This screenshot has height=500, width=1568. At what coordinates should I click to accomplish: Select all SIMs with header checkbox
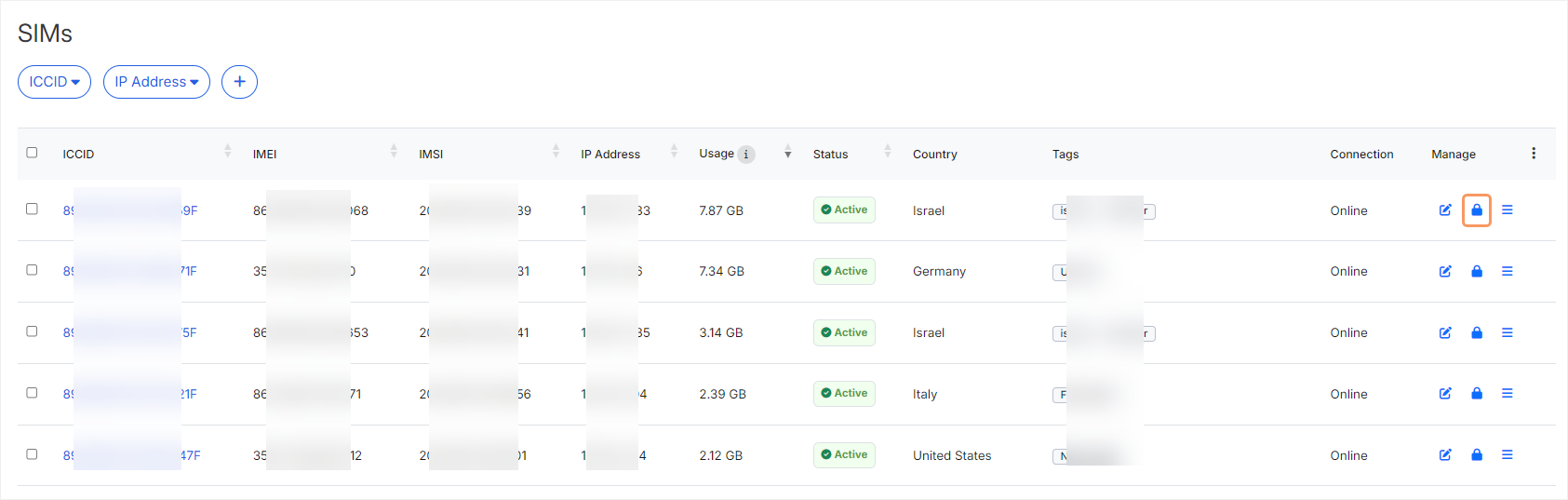tap(32, 153)
